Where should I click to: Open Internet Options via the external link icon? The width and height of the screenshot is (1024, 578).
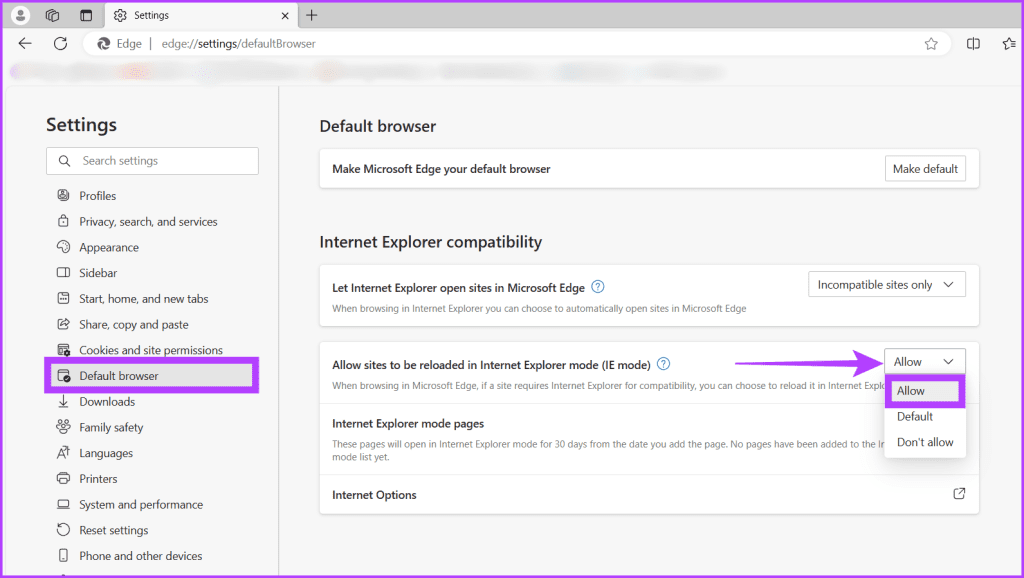tap(958, 493)
